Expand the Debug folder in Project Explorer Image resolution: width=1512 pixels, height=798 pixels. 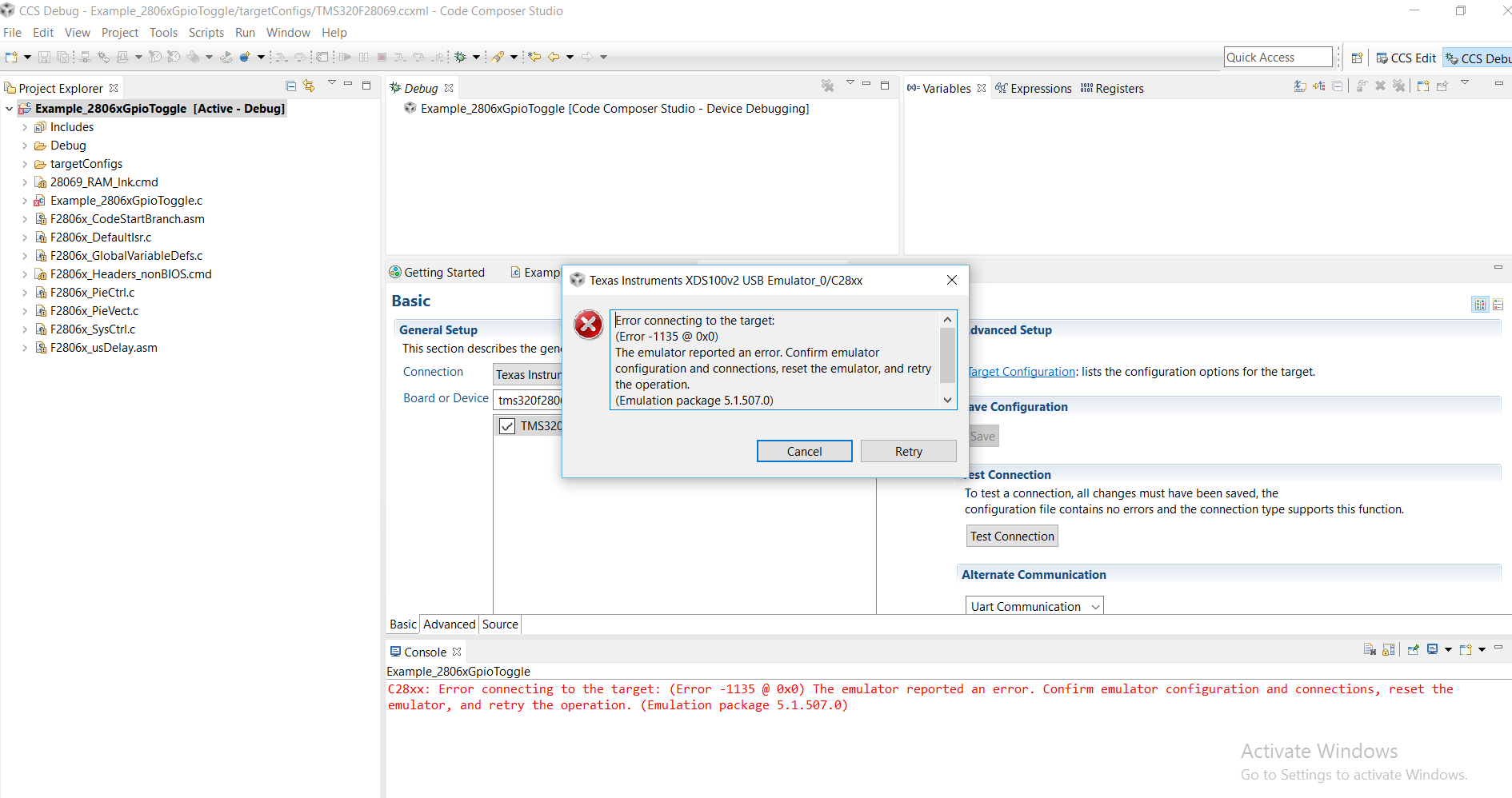pyautogui.click(x=25, y=146)
